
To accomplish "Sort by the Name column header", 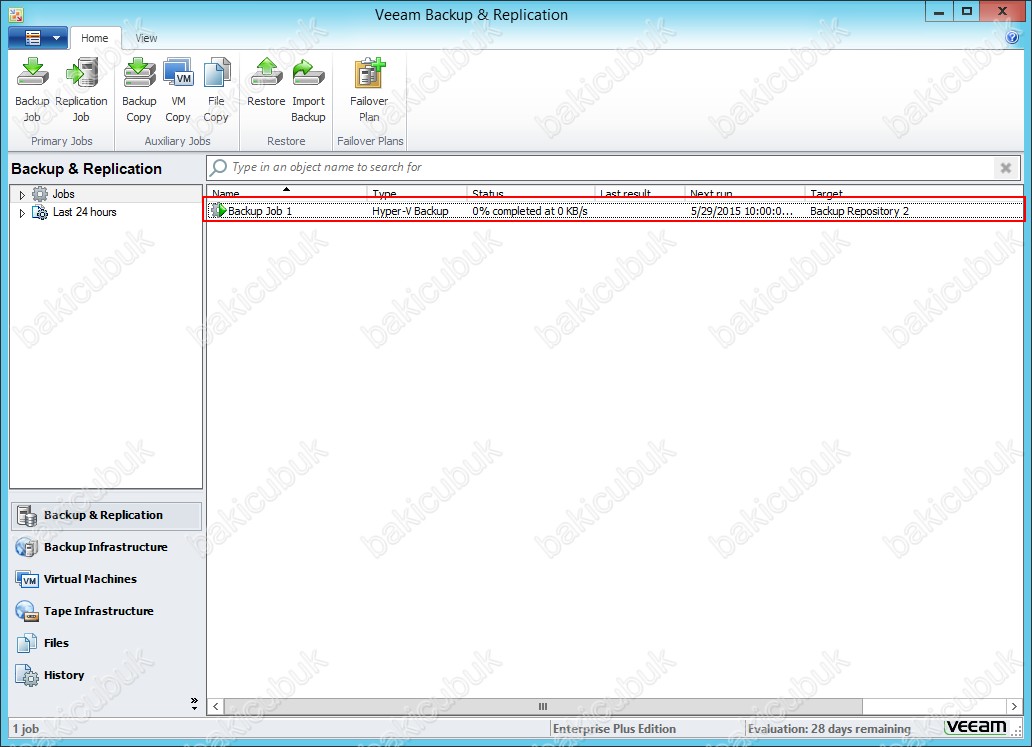I will (287, 192).
